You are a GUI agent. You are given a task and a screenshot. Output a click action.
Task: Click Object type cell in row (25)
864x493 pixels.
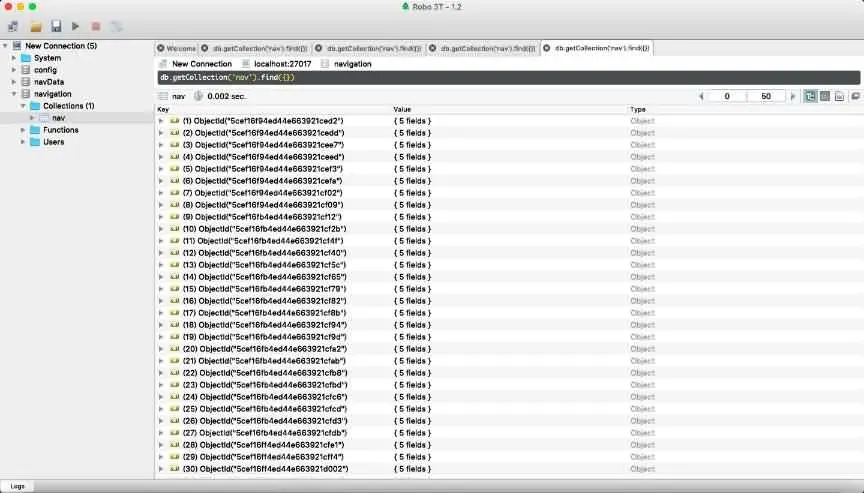642,409
